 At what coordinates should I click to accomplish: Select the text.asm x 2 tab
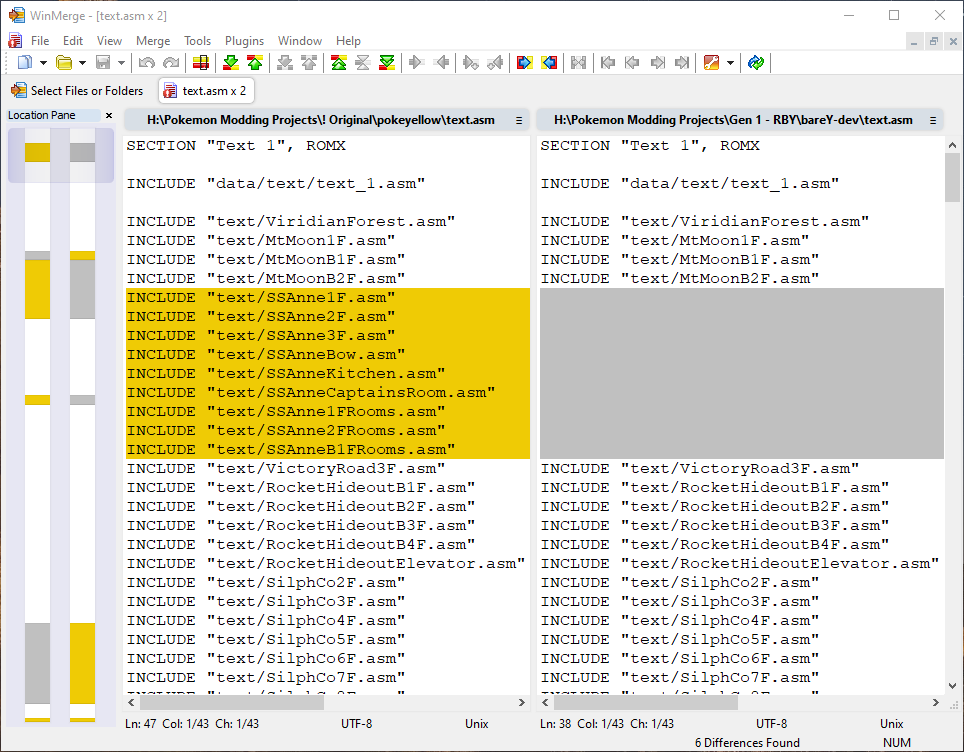pyautogui.click(x=206, y=90)
